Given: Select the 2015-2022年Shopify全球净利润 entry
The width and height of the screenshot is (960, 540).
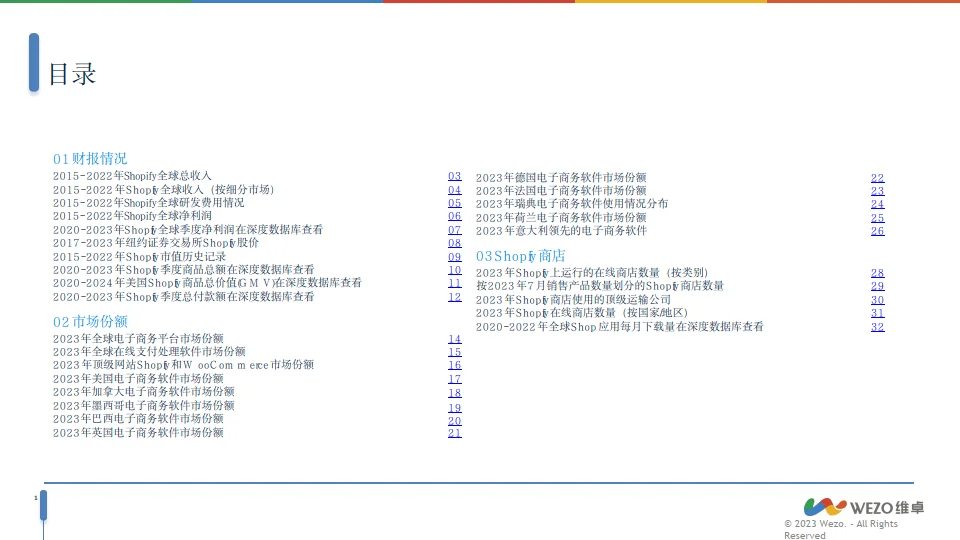Looking at the screenshot, I should [132, 216].
